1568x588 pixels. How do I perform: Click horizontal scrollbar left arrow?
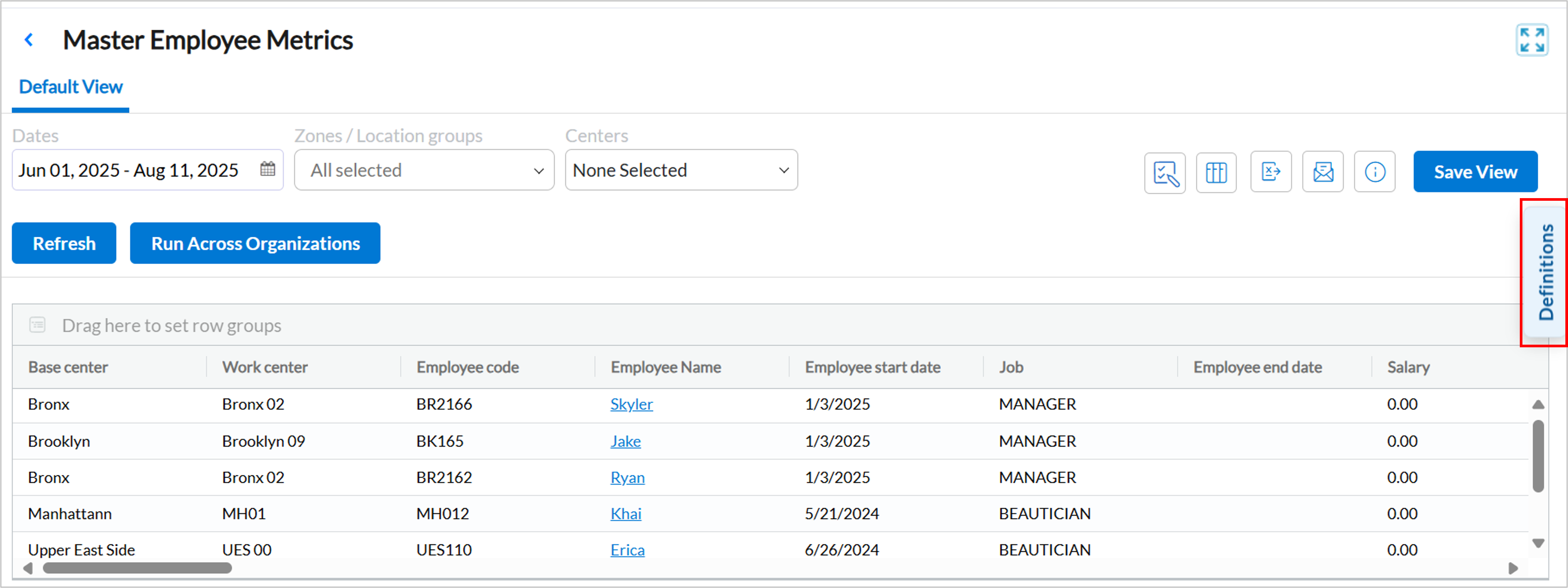point(27,568)
